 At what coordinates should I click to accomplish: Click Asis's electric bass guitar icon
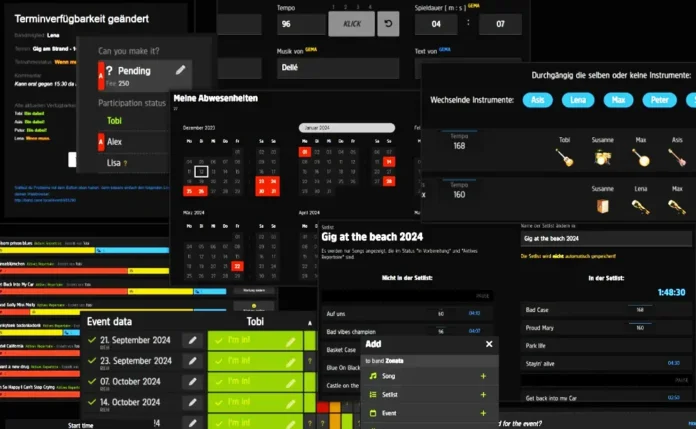(x=677, y=157)
